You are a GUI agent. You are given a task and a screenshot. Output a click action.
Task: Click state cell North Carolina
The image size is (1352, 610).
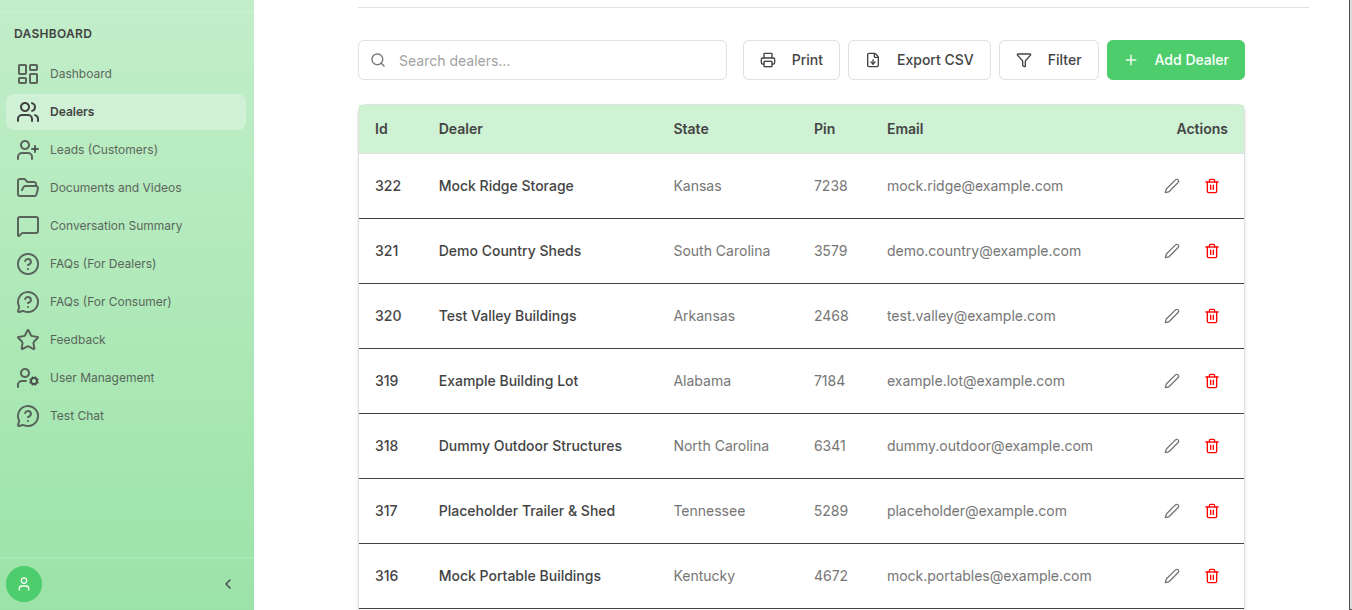721,446
